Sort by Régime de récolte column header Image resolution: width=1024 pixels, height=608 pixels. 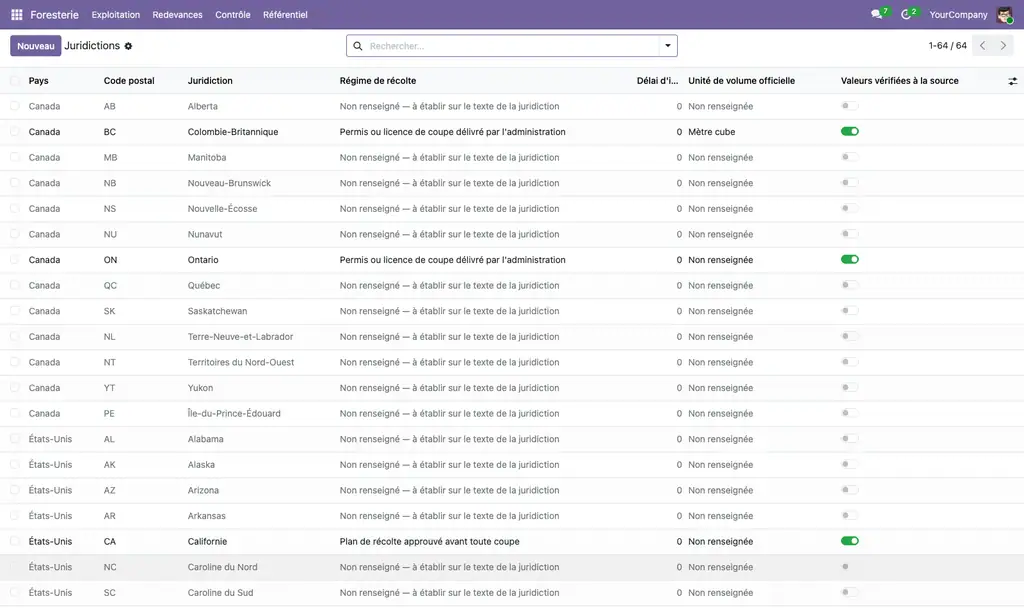tap(378, 81)
